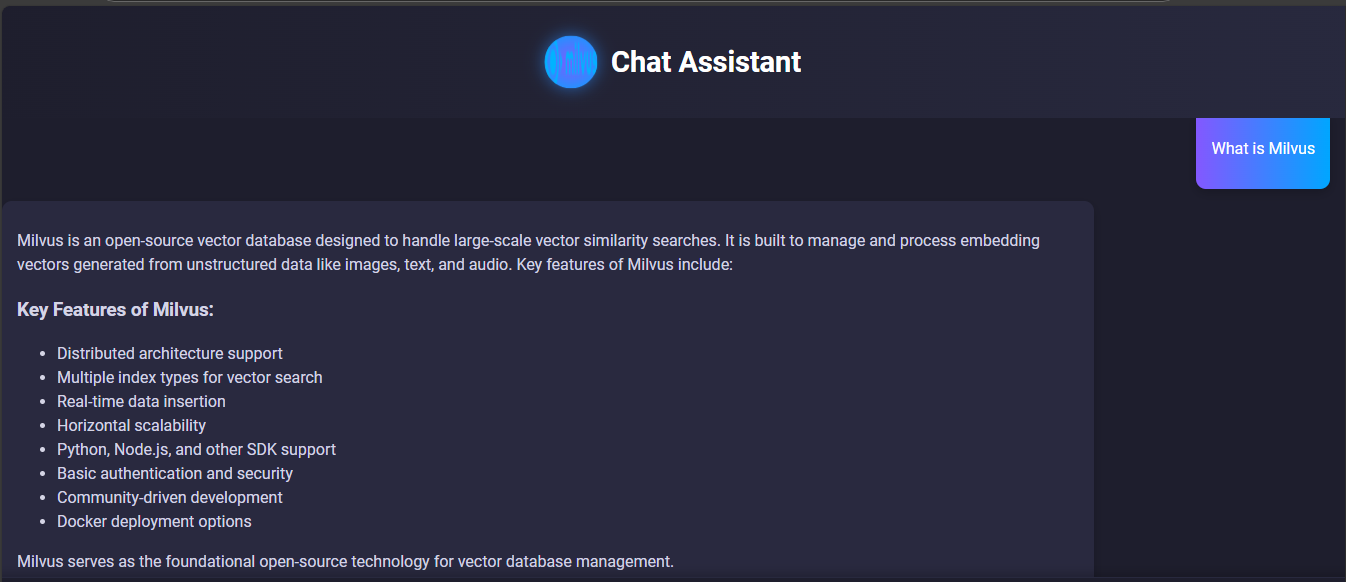
Task: Click the bullet before "Community-driven development"
Action: (43, 498)
